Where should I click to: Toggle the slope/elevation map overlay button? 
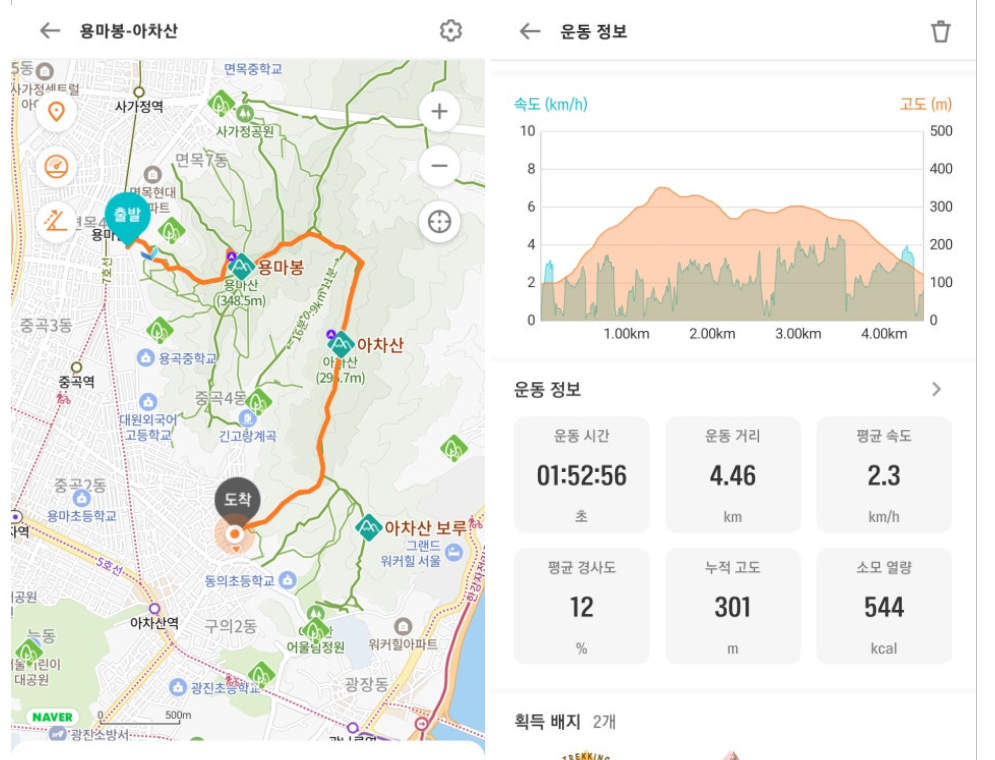[57, 221]
